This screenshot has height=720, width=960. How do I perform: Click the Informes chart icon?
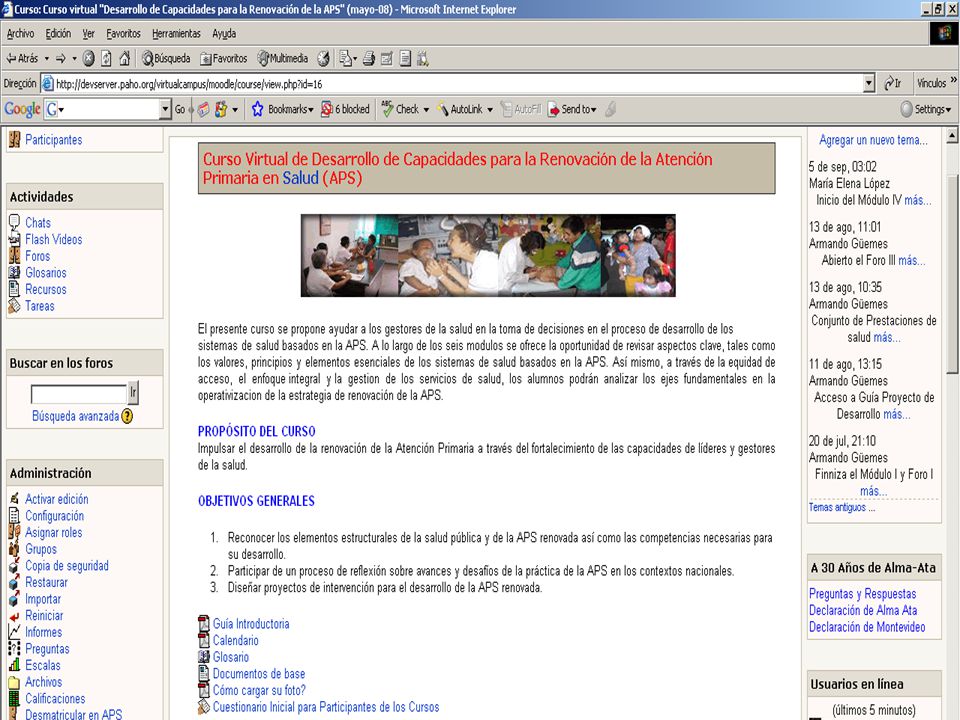coord(14,631)
